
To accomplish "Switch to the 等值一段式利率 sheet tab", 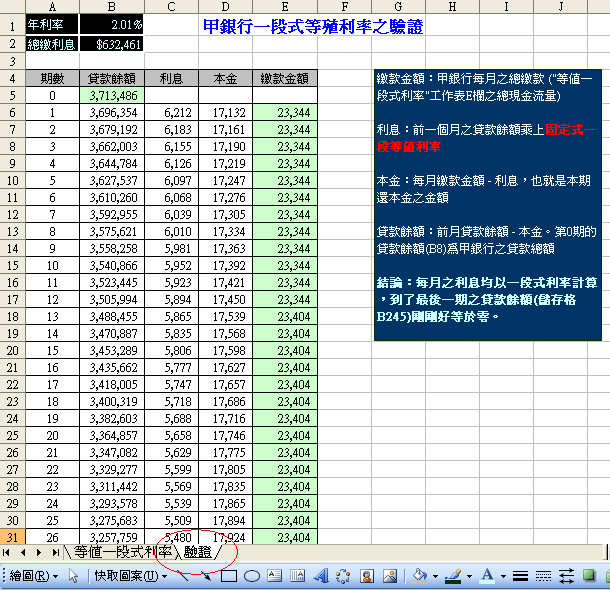I will [x=121, y=552].
